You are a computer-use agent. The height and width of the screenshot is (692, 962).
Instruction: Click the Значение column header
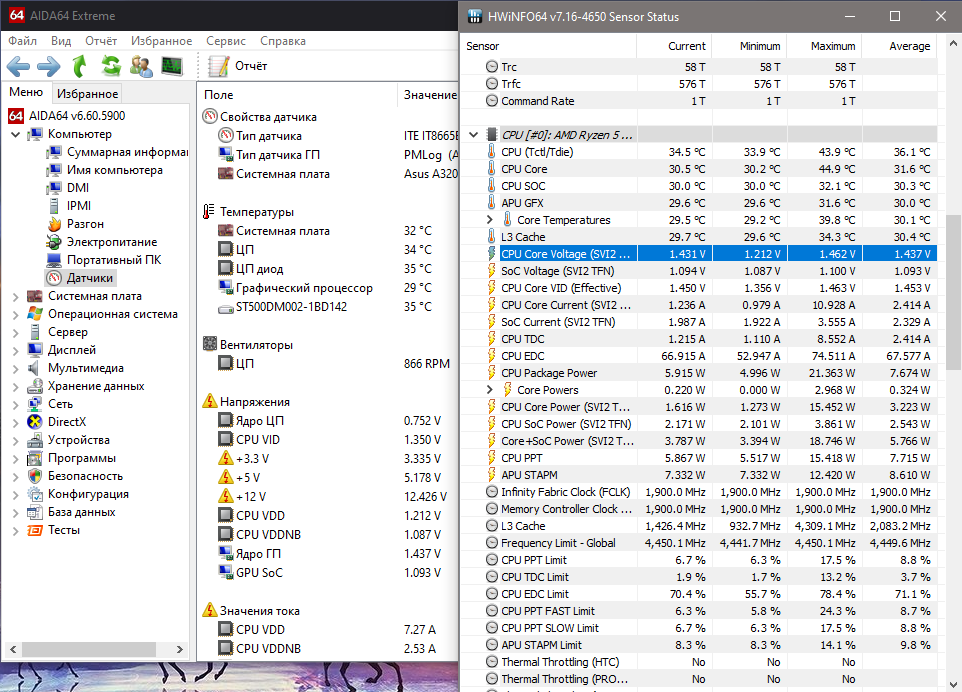[429, 94]
